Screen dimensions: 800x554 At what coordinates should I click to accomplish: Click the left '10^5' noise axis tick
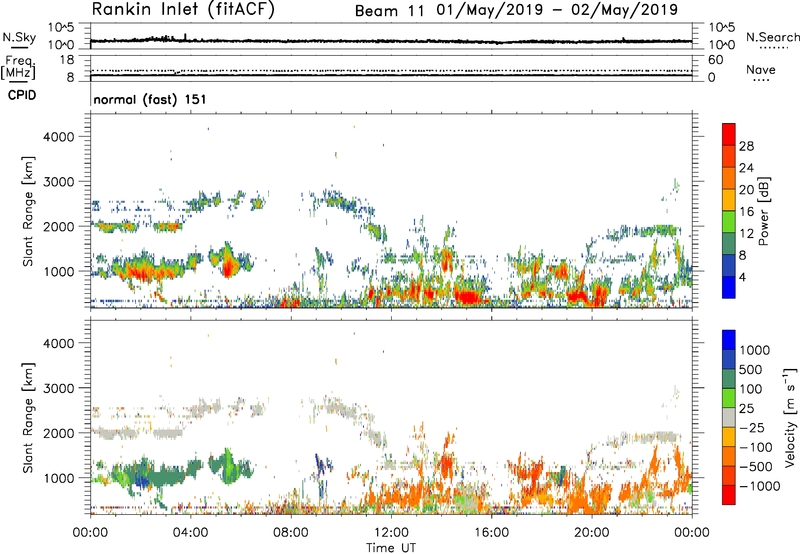click(61, 28)
